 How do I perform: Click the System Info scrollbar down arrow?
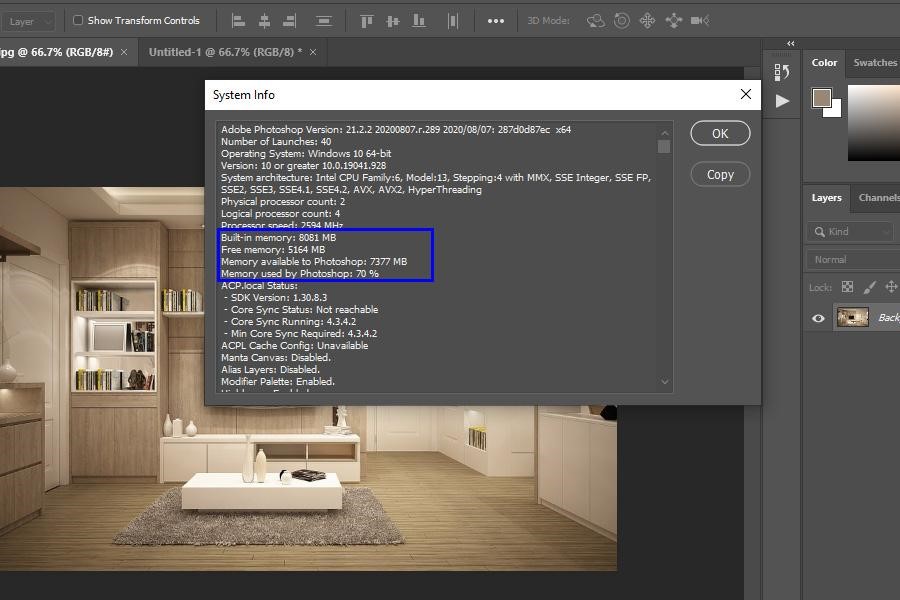coord(665,381)
